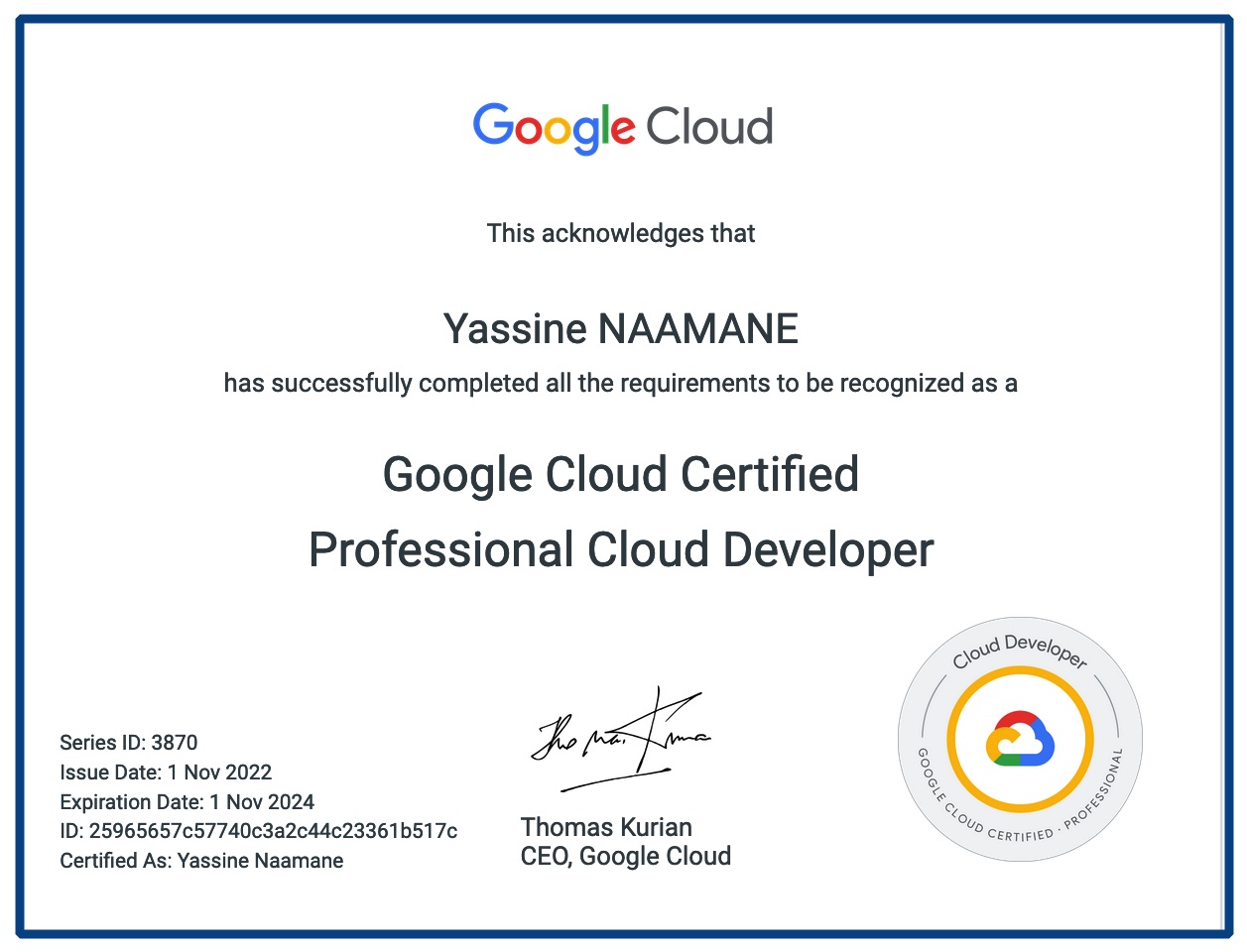Click the recipient name Yassine NAAMANE
Screen dimensions: 1247x952
click(621, 329)
